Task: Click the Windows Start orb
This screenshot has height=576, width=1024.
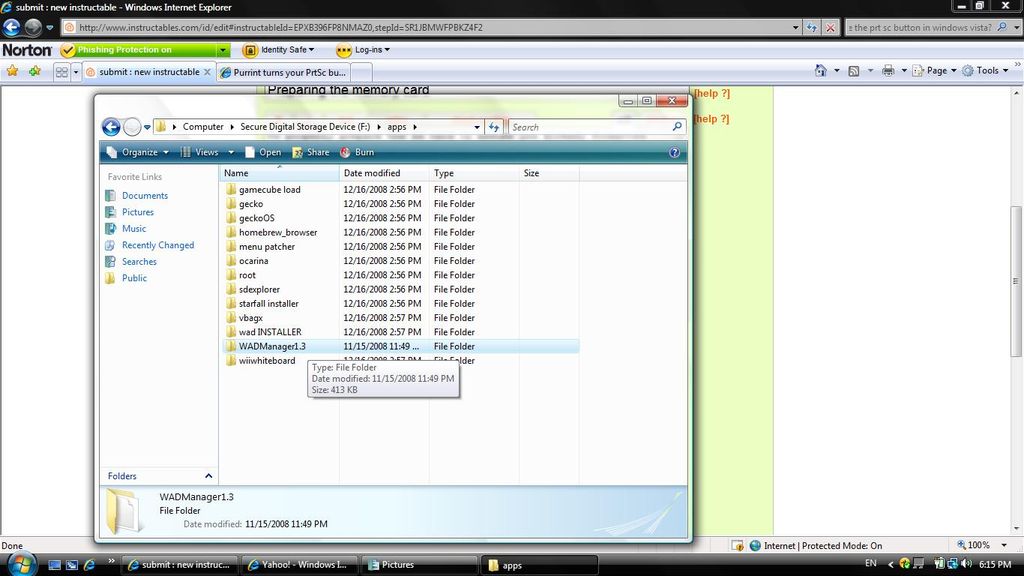Action: click(22, 564)
